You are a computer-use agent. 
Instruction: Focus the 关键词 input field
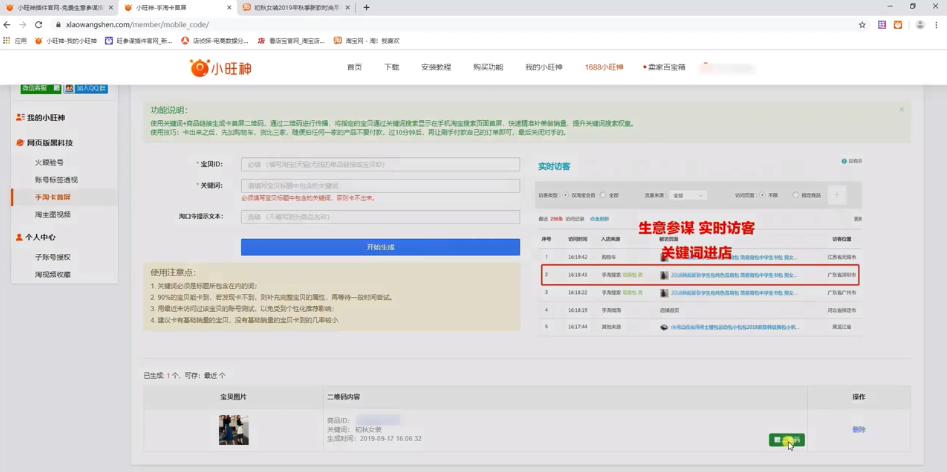pyautogui.click(x=380, y=186)
